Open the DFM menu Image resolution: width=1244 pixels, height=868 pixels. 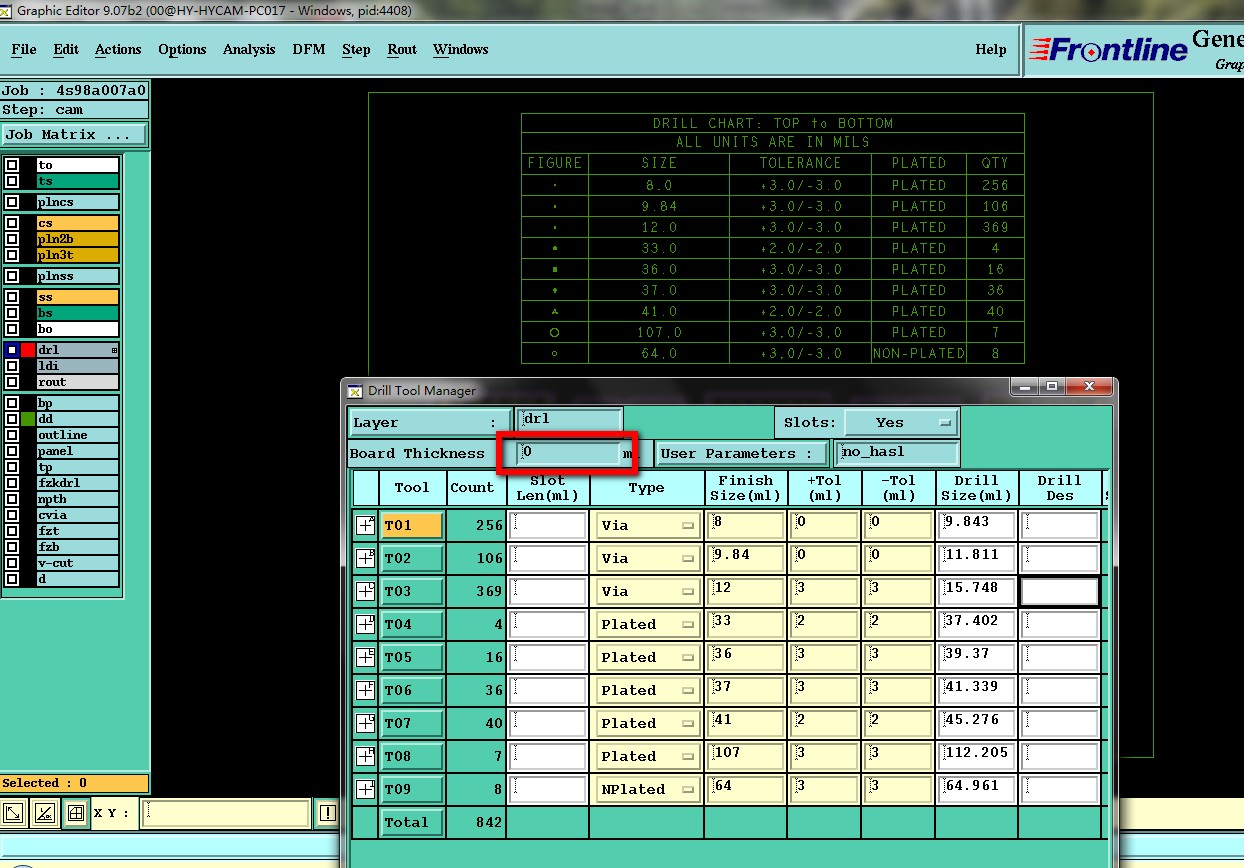(x=309, y=49)
